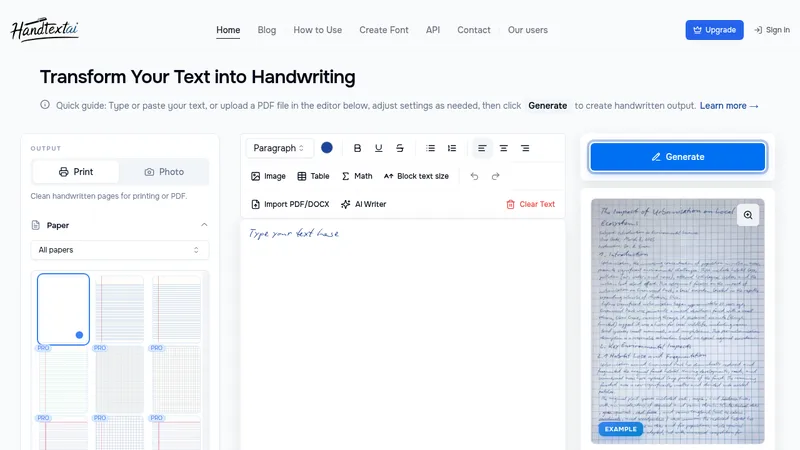
Task: Switch output to Print mode
Action: tap(76, 172)
